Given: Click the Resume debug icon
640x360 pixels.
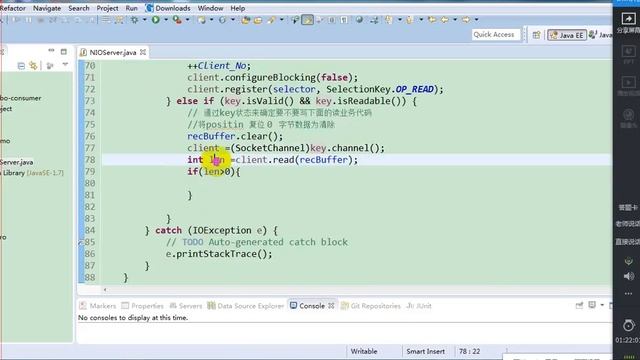Looking at the screenshot, I should [16, 20].
